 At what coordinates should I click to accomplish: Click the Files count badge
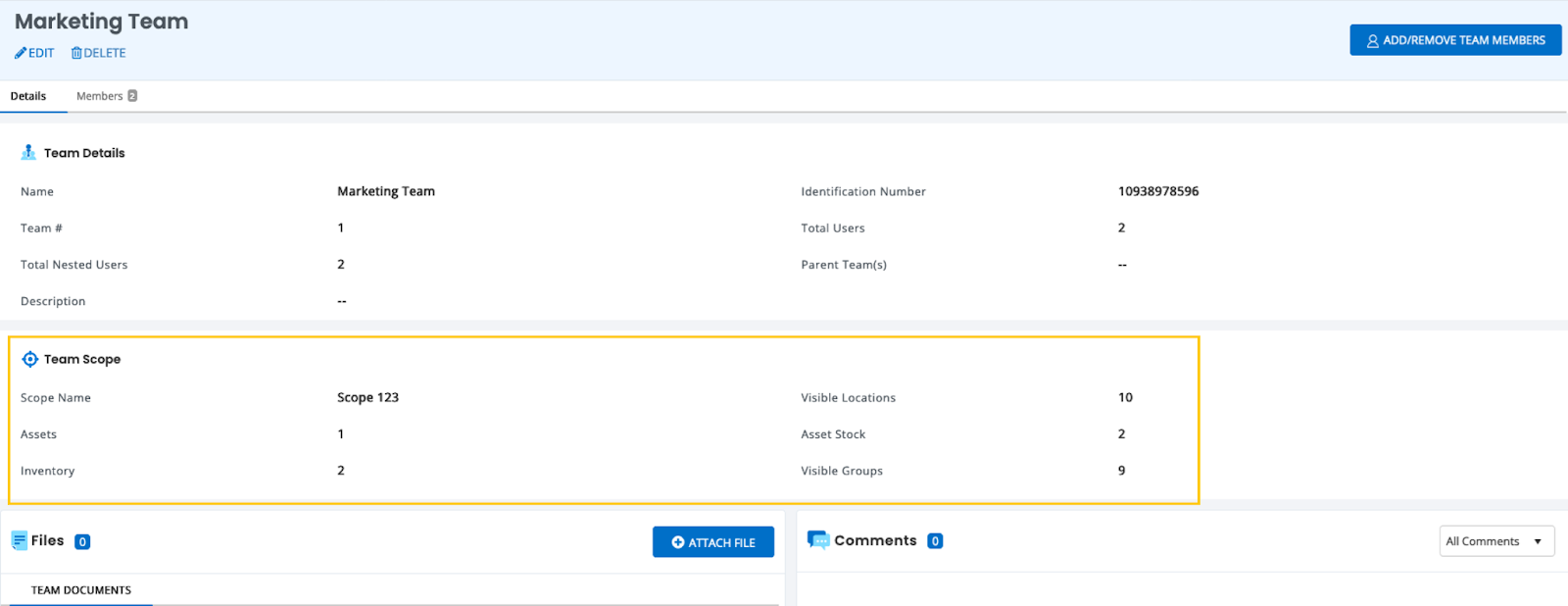coord(82,541)
